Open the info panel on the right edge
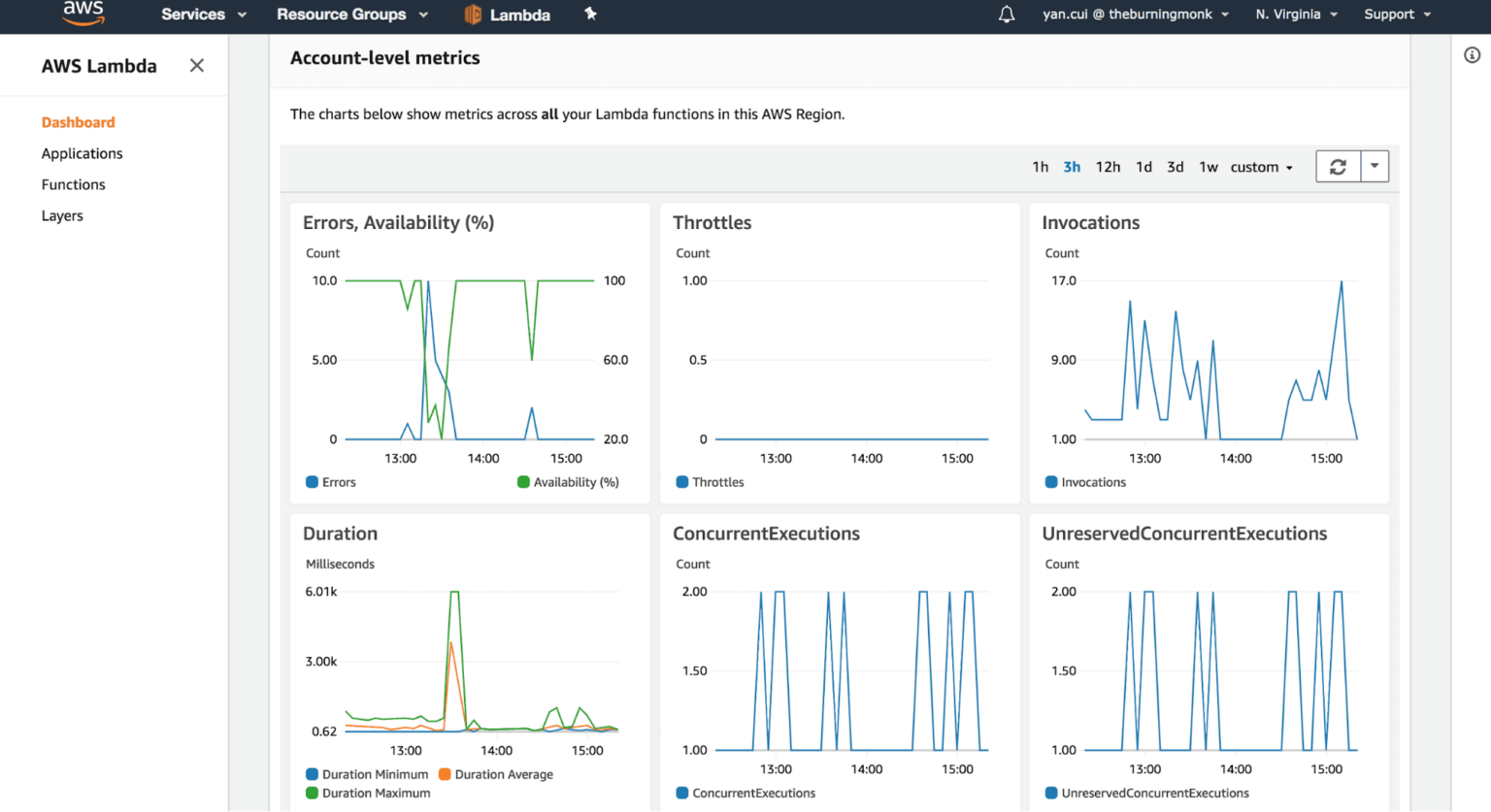This screenshot has height=812, width=1491. pyautogui.click(x=1472, y=53)
